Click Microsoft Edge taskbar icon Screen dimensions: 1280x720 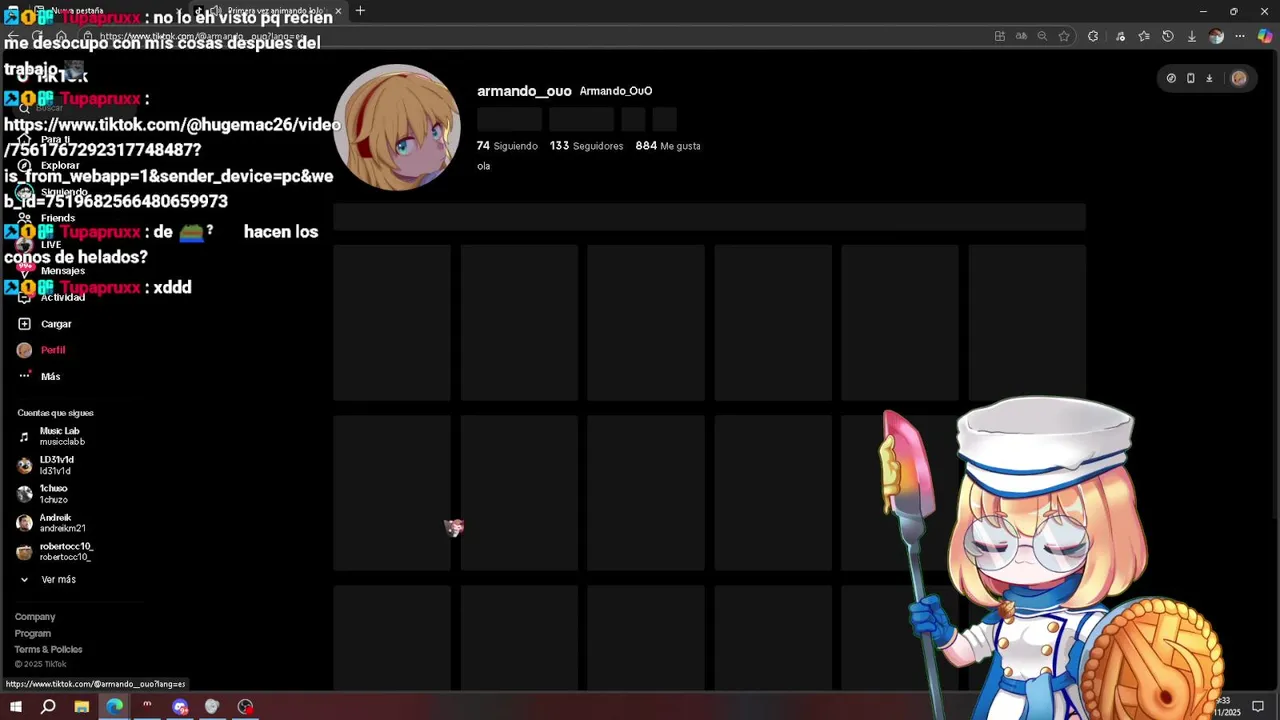[x=115, y=707]
